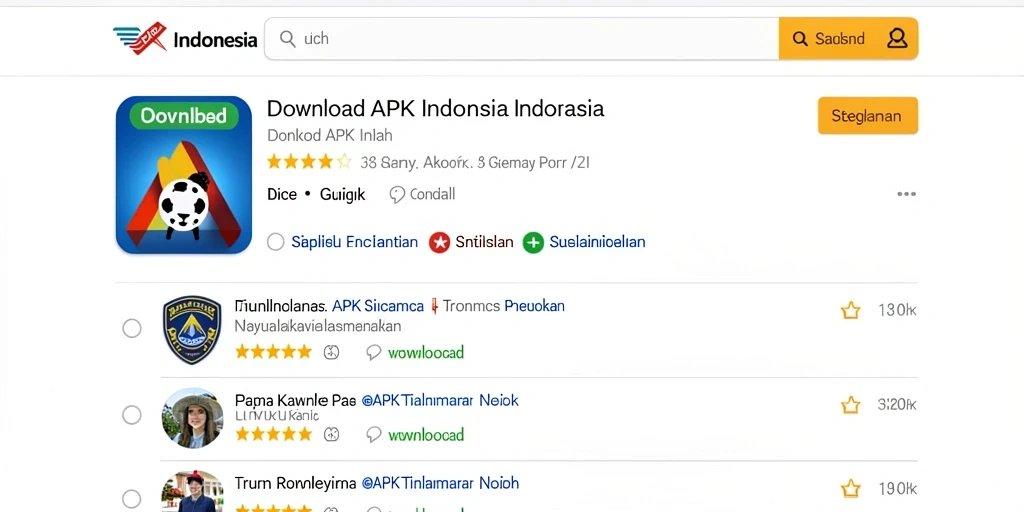
Task: Open the Trum Romleyima APK Tinlamarar link
Action: click(440, 483)
